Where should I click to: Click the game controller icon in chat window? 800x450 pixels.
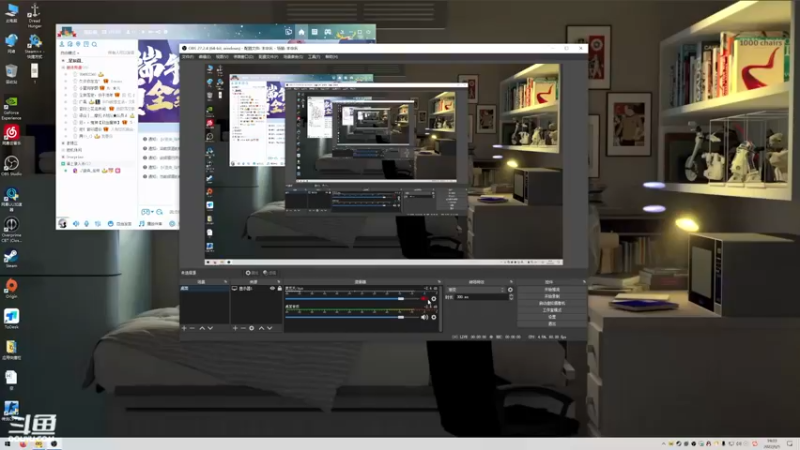coord(328,32)
